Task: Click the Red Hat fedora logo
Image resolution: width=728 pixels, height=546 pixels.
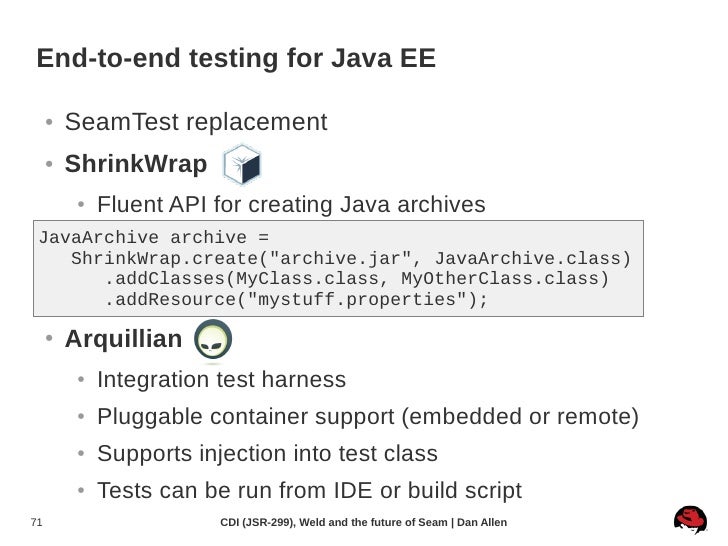Action: click(x=691, y=520)
